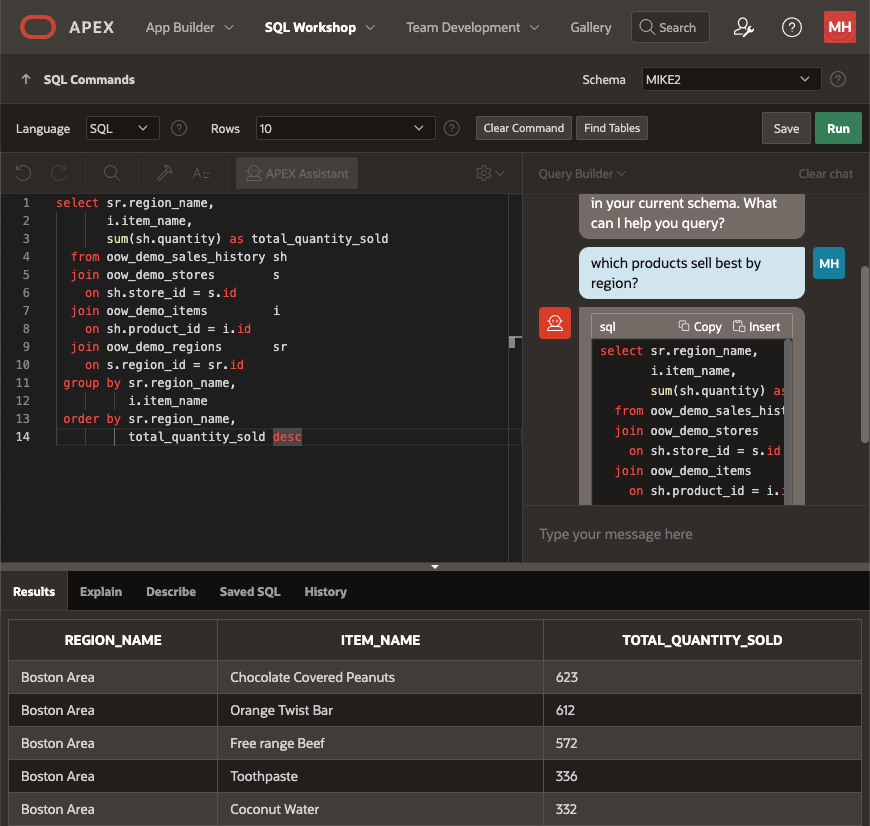This screenshot has width=870, height=826.
Task: Insert the assistant's SQL into the editor
Action: (756, 326)
